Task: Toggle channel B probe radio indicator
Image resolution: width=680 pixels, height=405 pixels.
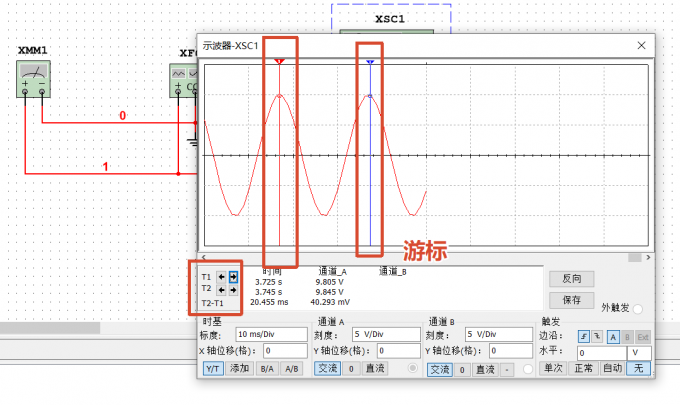Action: [528, 369]
